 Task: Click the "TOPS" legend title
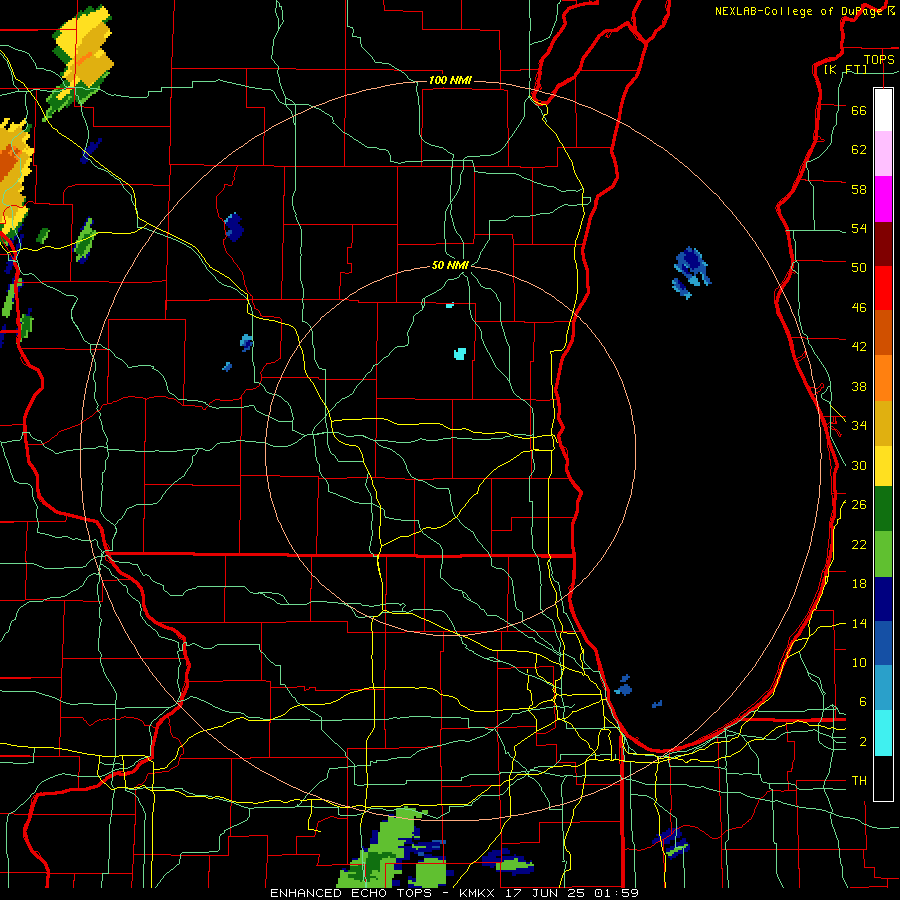click(x=879, y=59)
